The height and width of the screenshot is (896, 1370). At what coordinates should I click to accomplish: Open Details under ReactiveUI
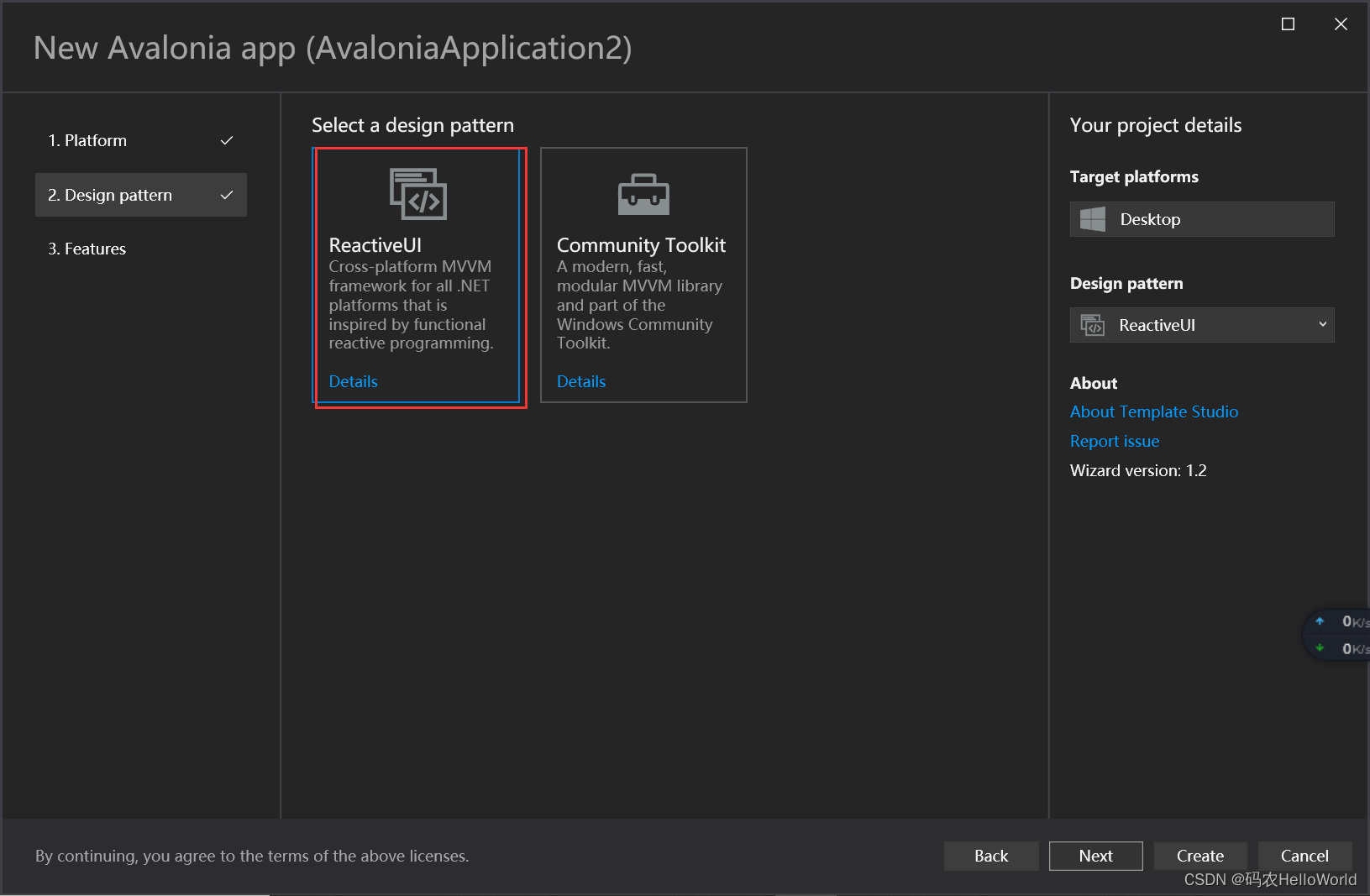pyautogui.click(x=353, y=381)
